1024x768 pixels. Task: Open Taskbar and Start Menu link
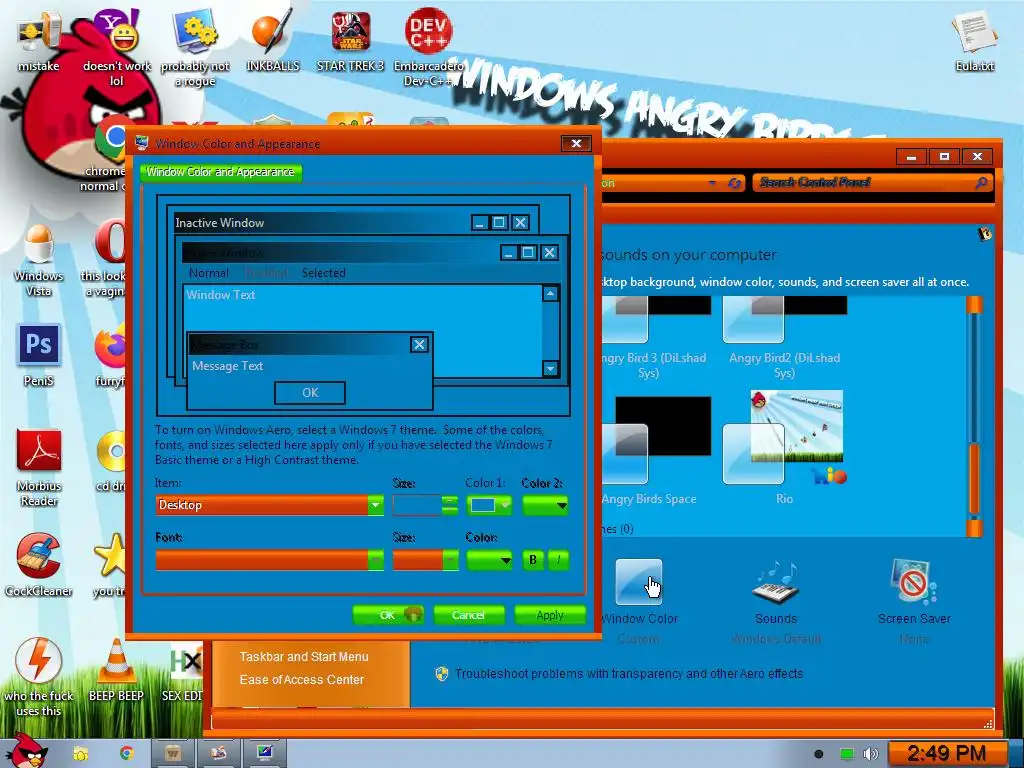[304, 656]
